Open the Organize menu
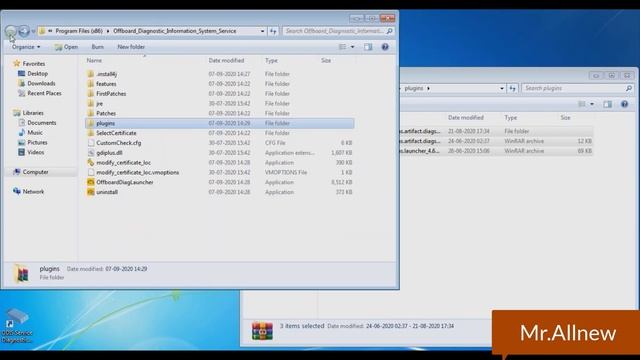 pyautogui.click(x=26, y=47)
